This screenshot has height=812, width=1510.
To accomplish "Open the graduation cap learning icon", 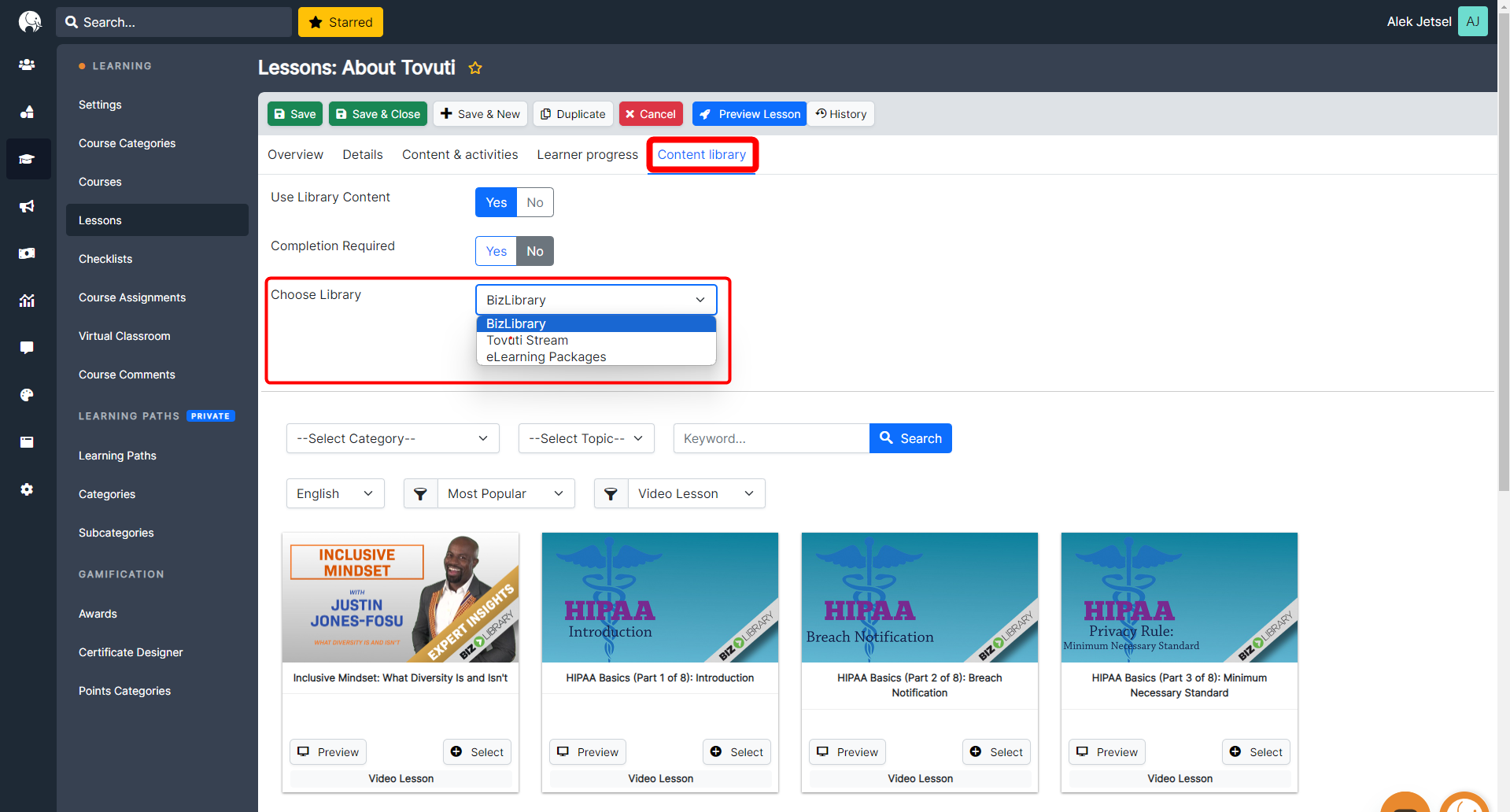I will point(27,159).
